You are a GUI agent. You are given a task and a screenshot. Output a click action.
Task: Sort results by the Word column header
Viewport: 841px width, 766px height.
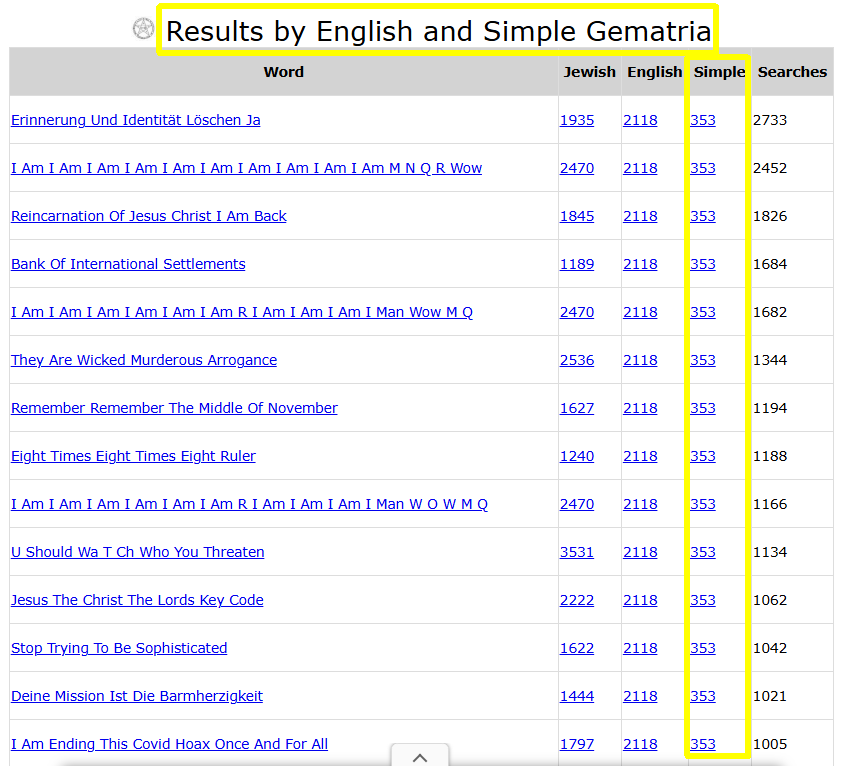click(x=283, y=71)
